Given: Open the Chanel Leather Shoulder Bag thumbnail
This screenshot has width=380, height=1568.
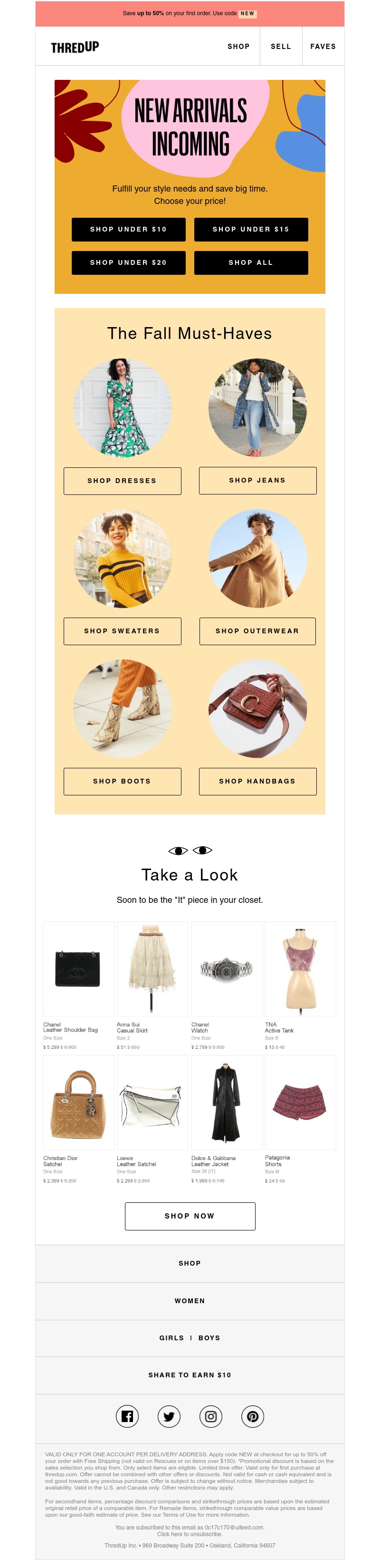Looking at the screenshot, I should pyautogui.click(x=78, y=968).
